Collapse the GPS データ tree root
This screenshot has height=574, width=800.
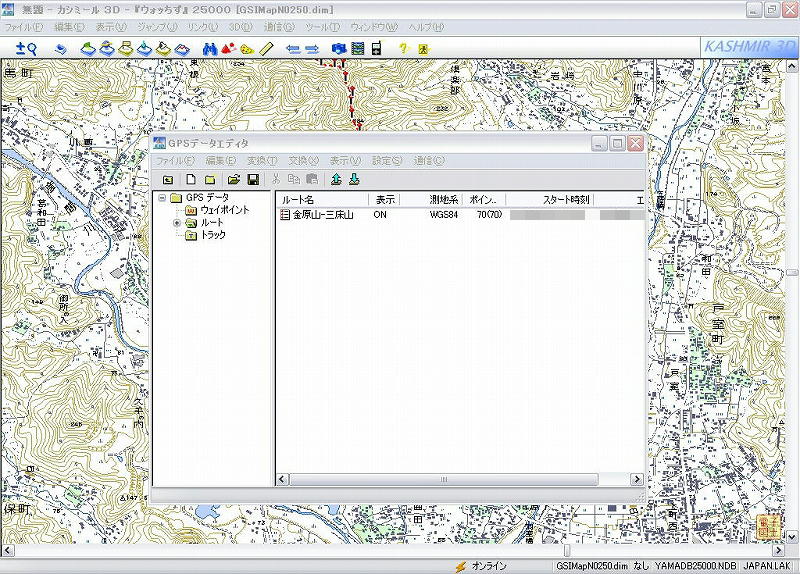pyautogui.click(x=162, y=197)
